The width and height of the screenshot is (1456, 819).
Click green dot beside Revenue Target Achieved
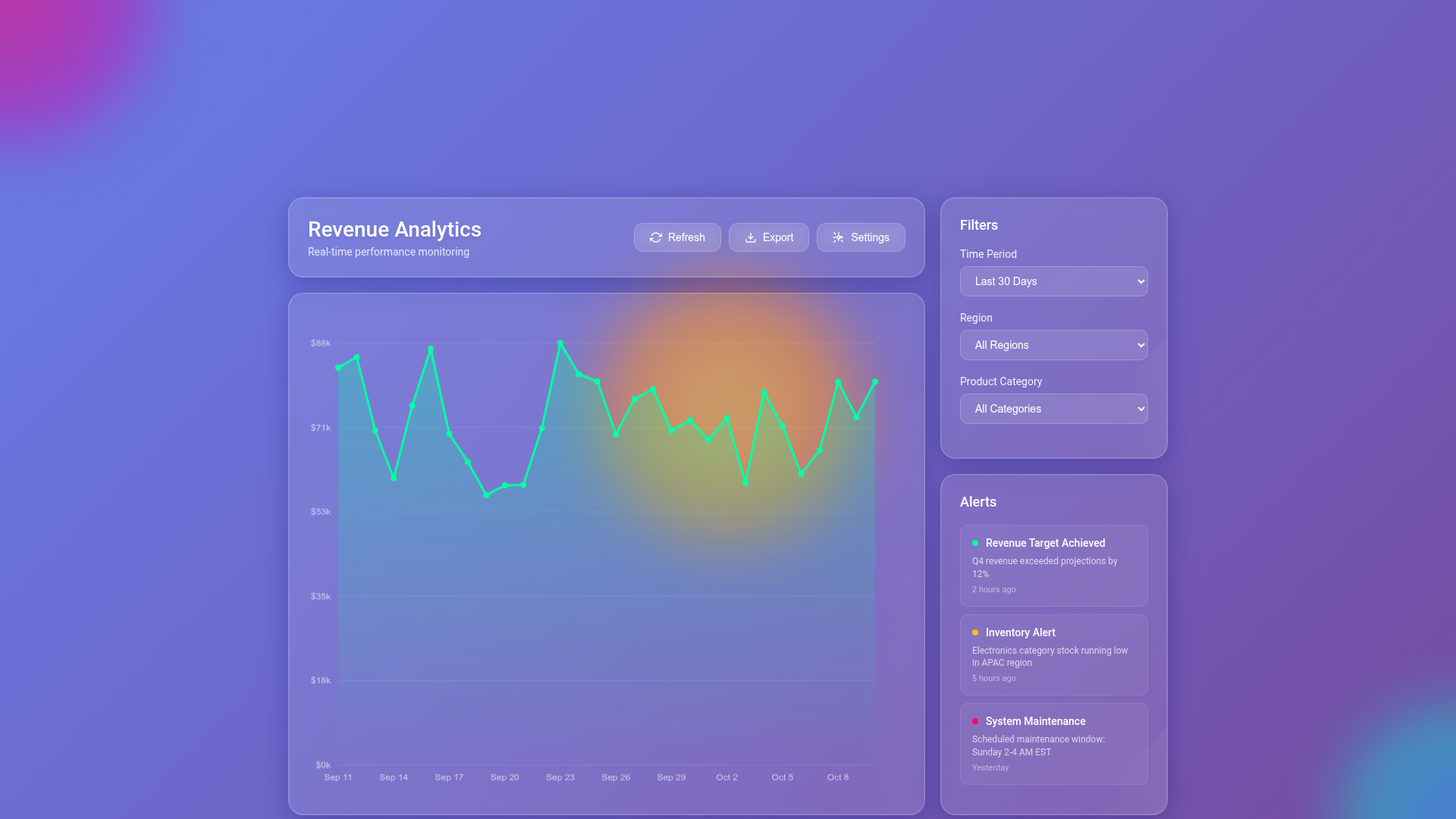coord(975,543)
